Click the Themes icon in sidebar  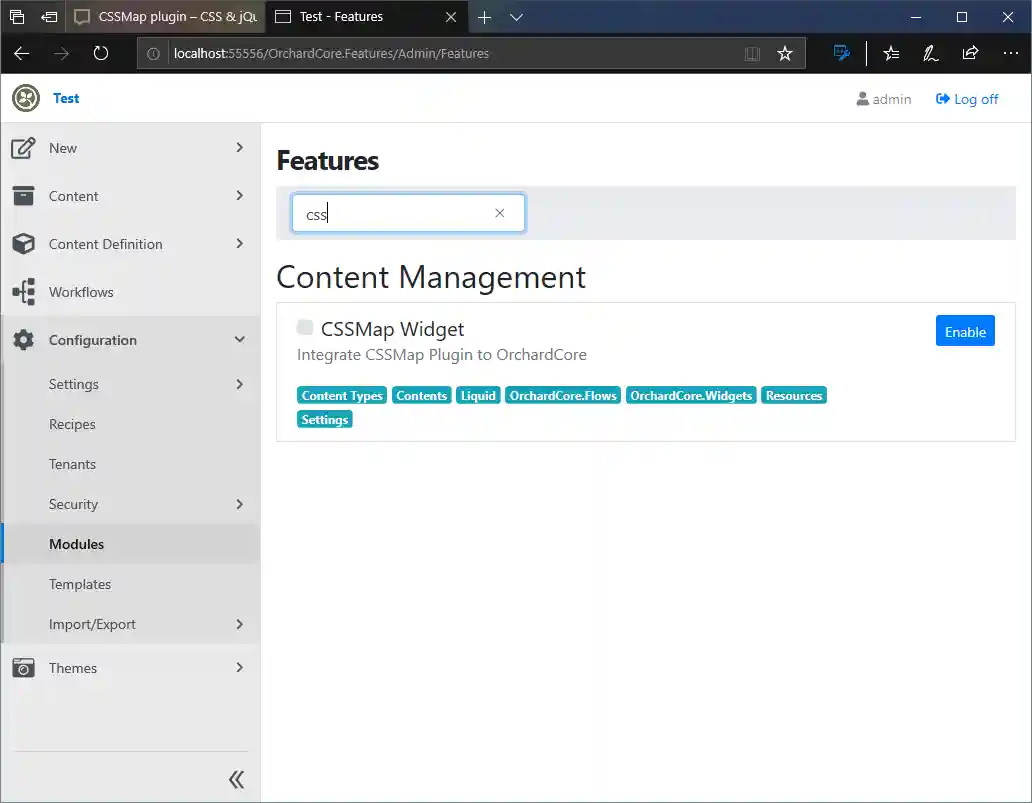click(24, 668)
